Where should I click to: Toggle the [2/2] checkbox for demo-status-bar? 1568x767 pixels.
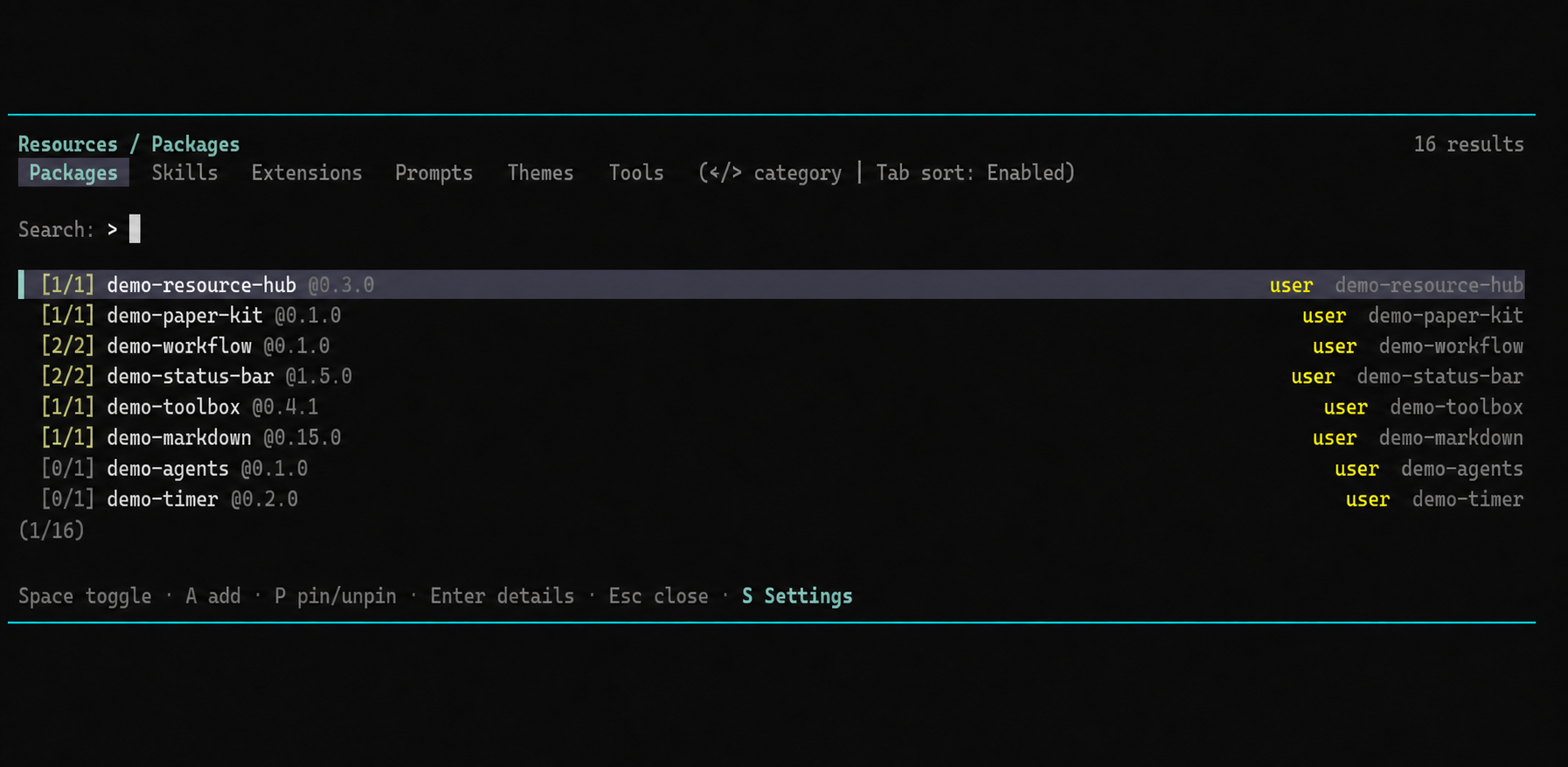tap(67, 376)
